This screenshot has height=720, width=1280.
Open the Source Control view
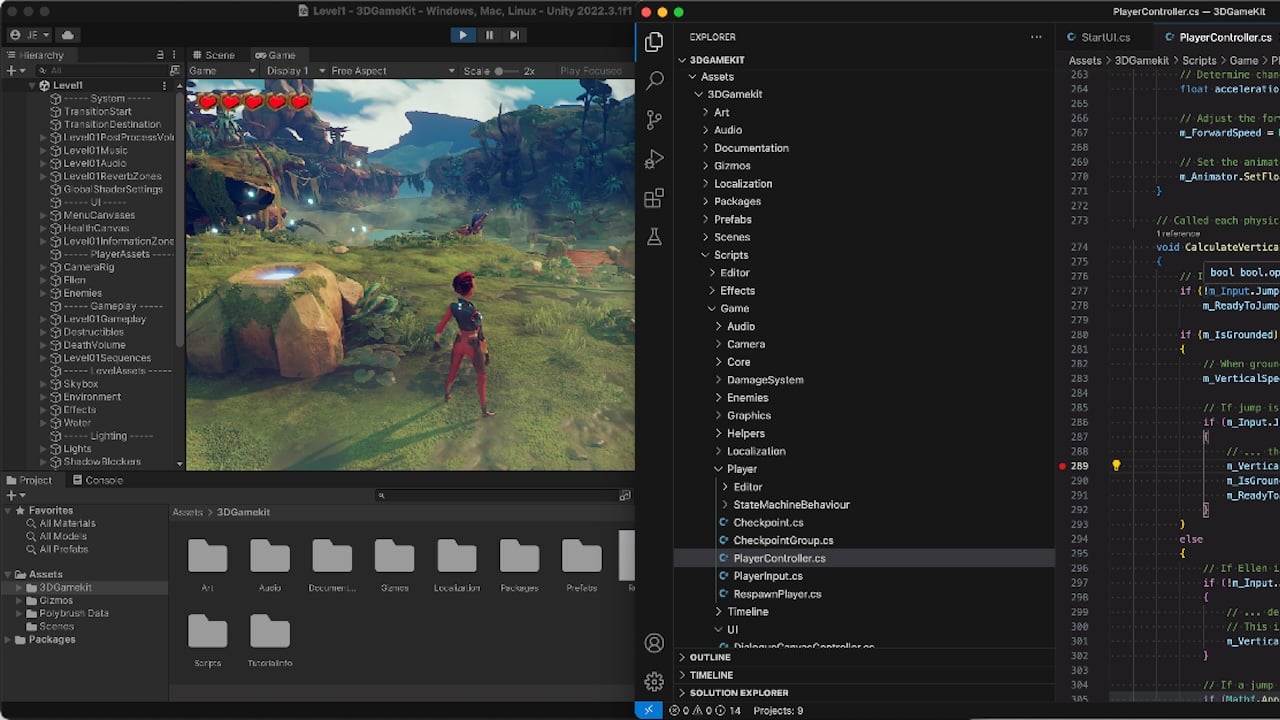coord(654,119)
